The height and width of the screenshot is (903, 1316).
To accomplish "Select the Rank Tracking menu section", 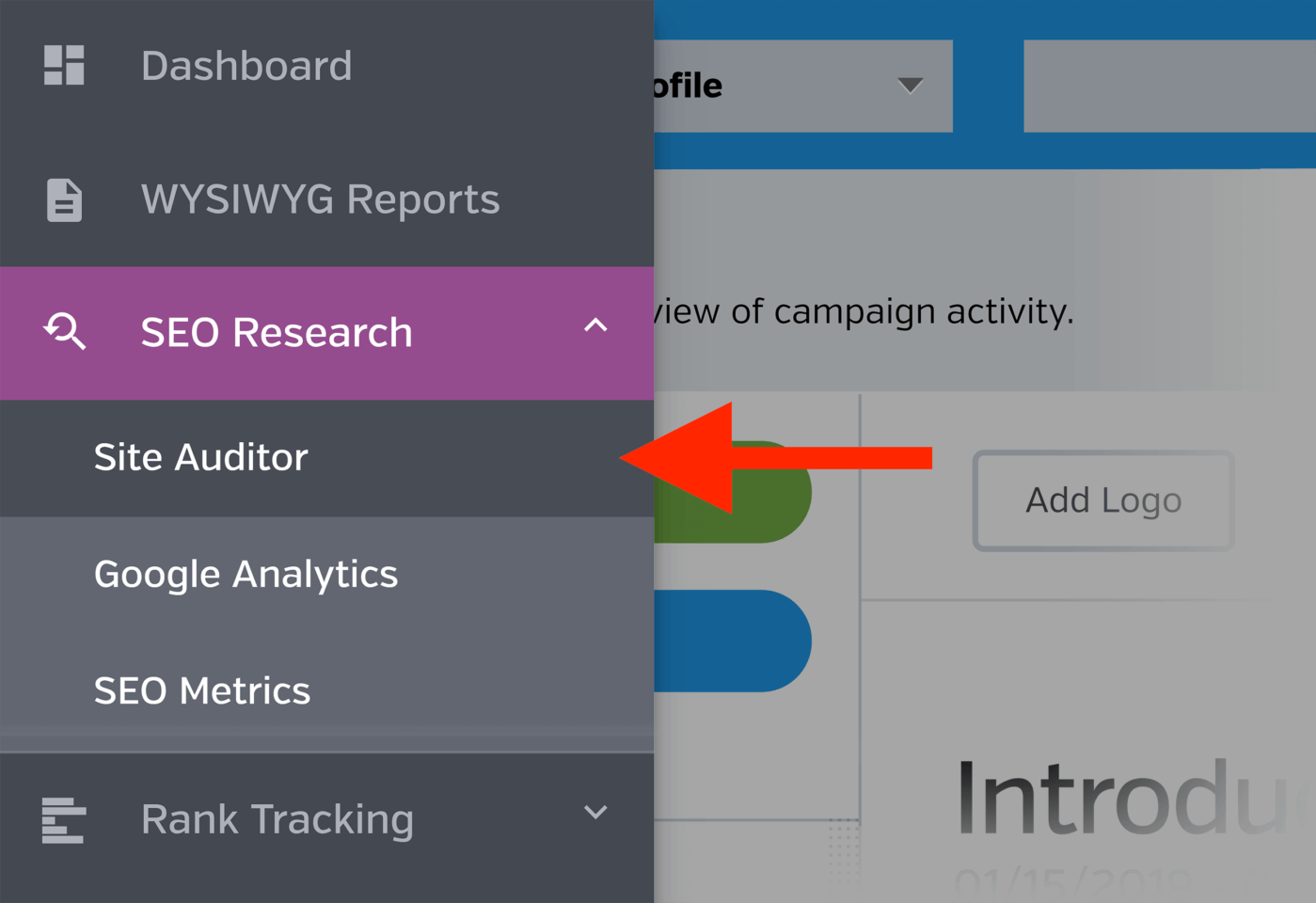I will (326, 819).
